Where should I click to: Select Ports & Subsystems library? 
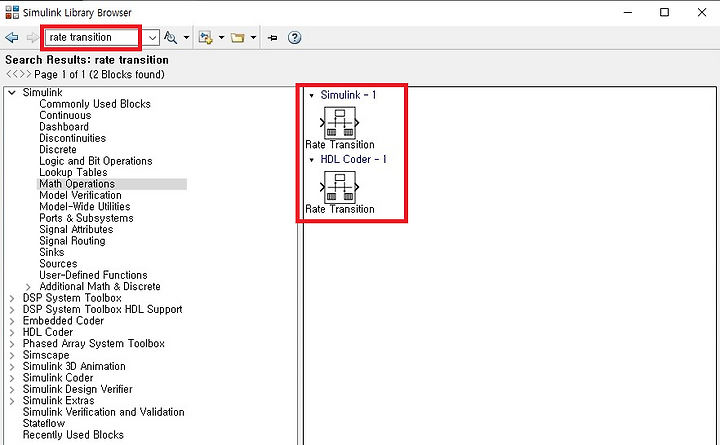pos(86,219)
